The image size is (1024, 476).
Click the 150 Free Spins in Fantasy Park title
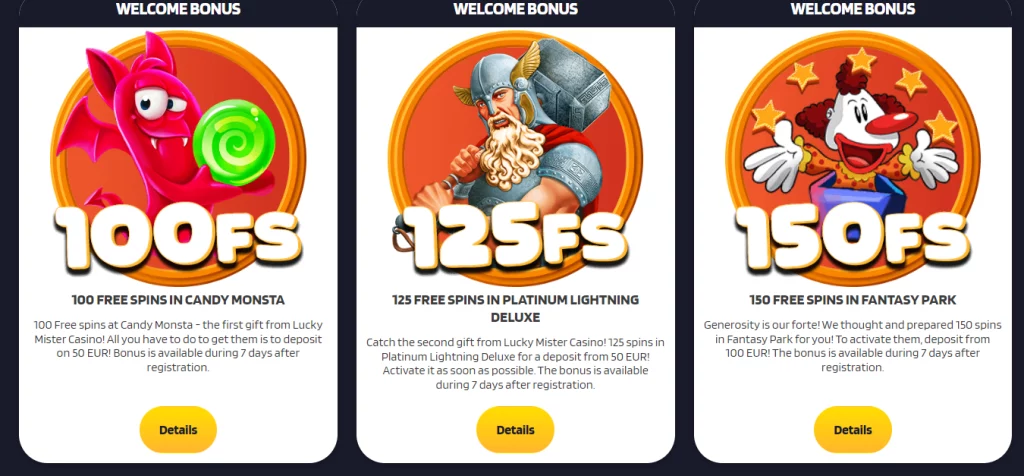(853, 300)
